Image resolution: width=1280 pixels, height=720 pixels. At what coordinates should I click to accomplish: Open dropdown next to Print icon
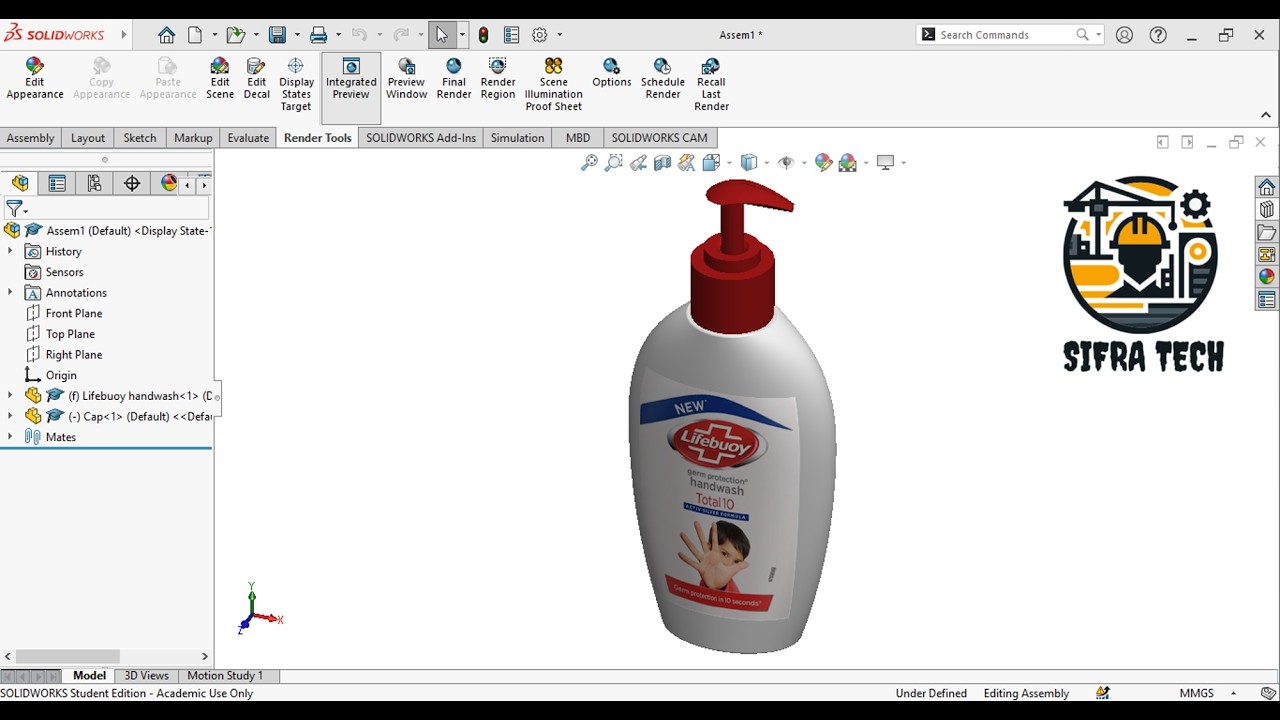(339, 35)
